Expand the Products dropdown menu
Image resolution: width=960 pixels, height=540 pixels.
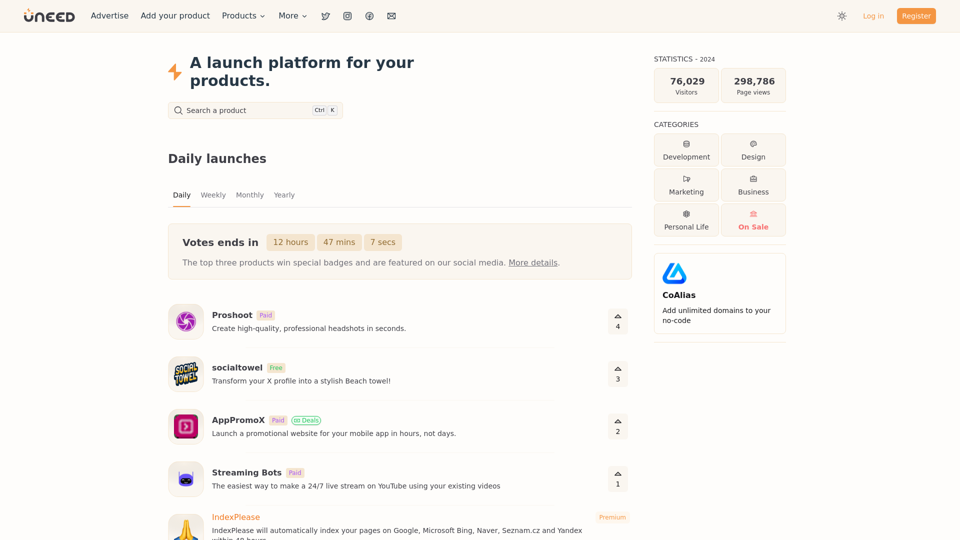(x=243, y=16)
